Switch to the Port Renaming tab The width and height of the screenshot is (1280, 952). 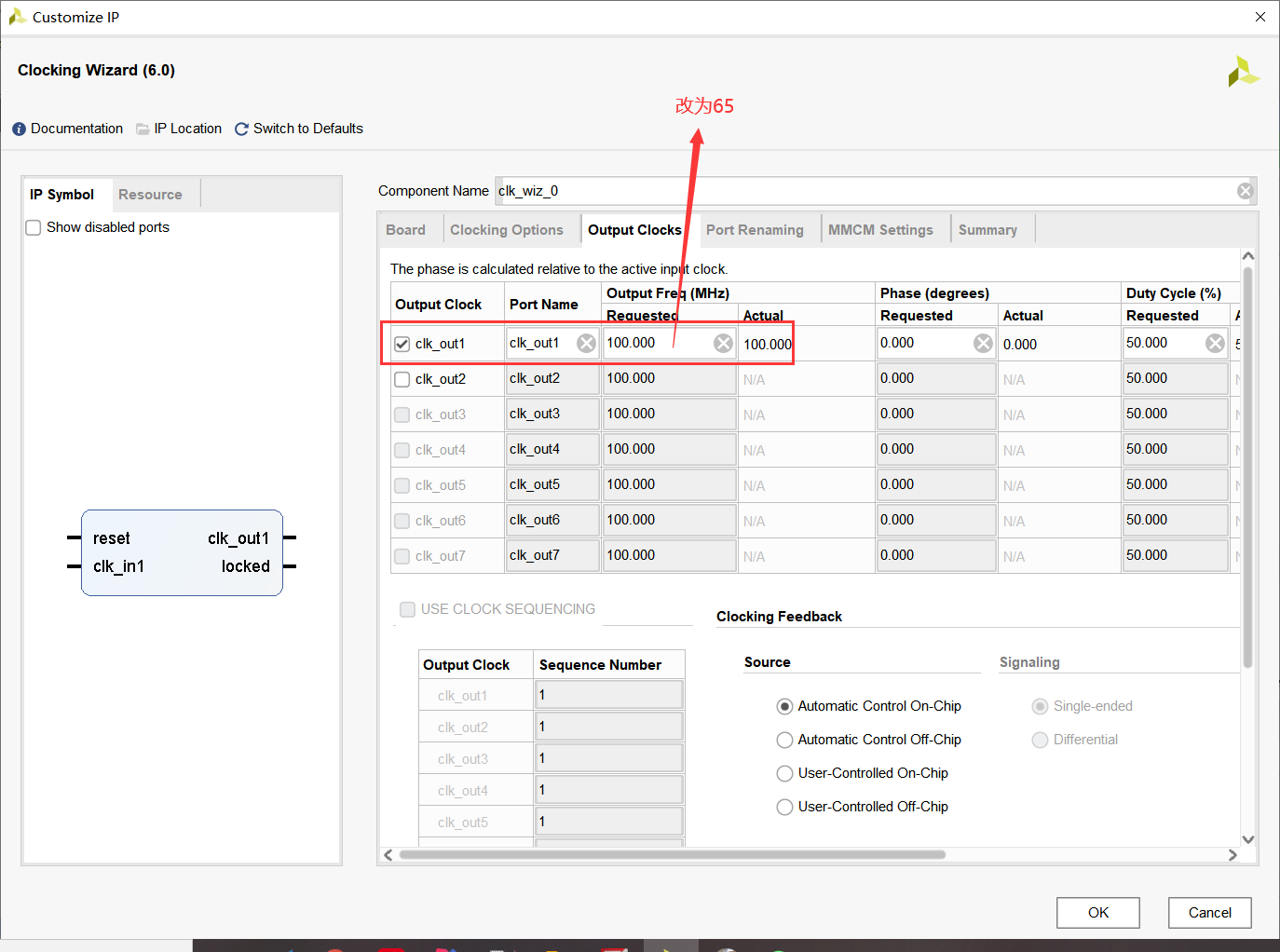coord(755,230)
